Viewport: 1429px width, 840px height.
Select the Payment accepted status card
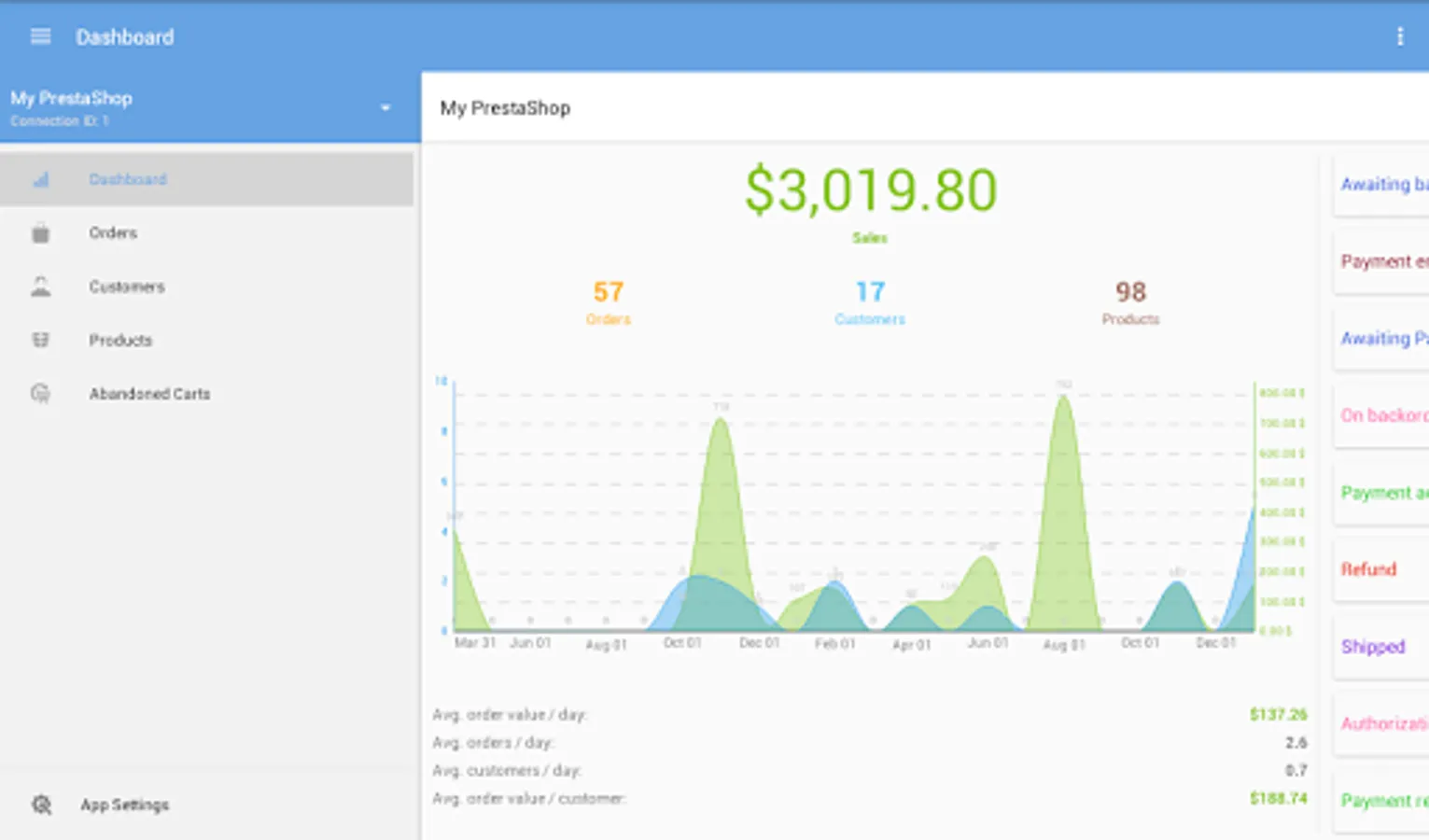[x=1381, y=493]
